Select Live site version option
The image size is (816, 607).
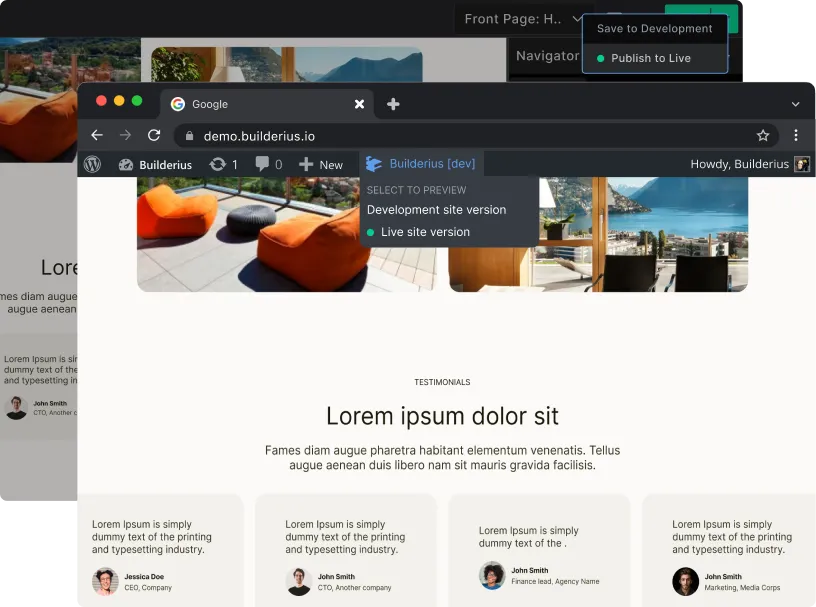(425, 232)
